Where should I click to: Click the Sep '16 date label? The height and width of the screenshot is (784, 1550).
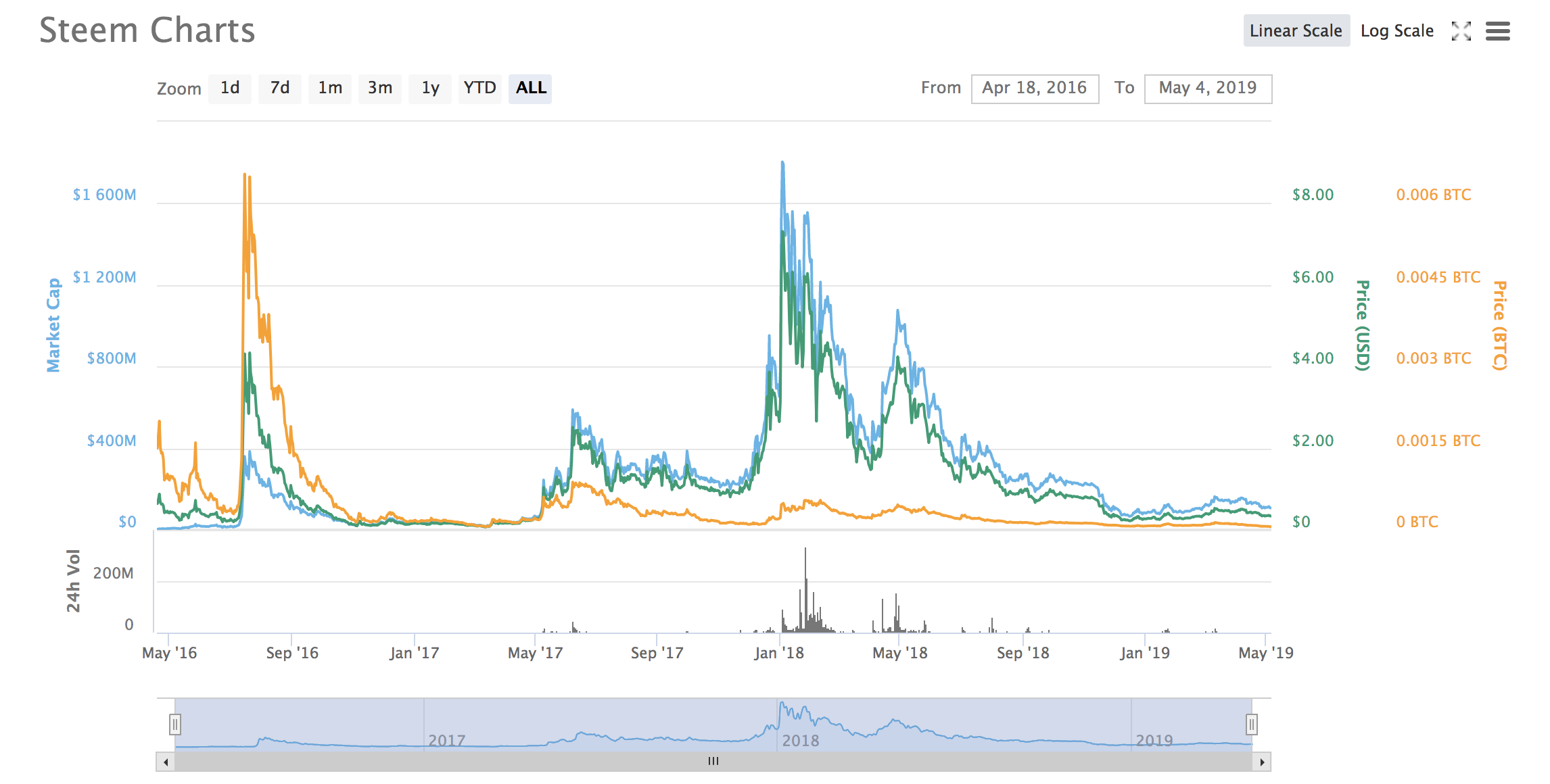tap(291, 653)
